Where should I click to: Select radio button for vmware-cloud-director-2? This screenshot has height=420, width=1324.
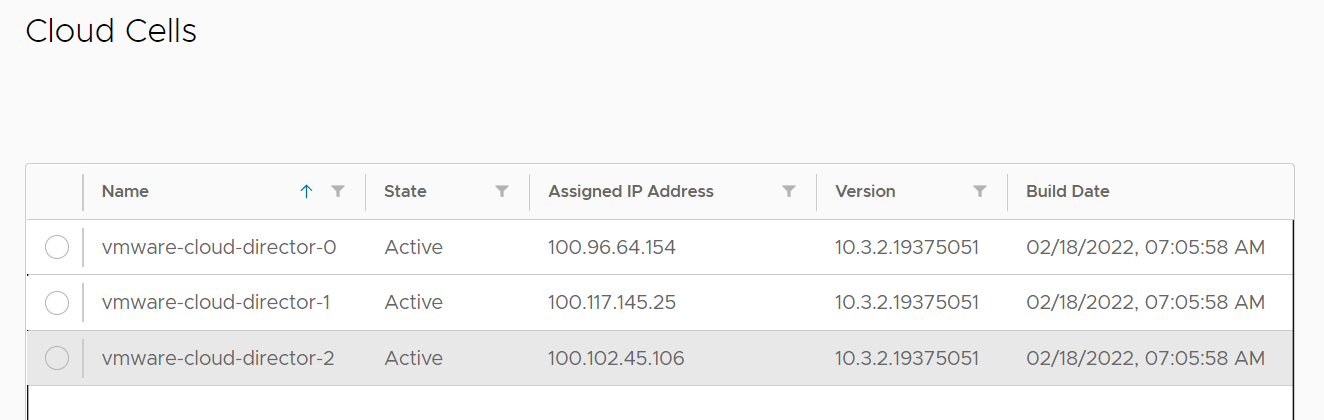(x=57, y=358)
